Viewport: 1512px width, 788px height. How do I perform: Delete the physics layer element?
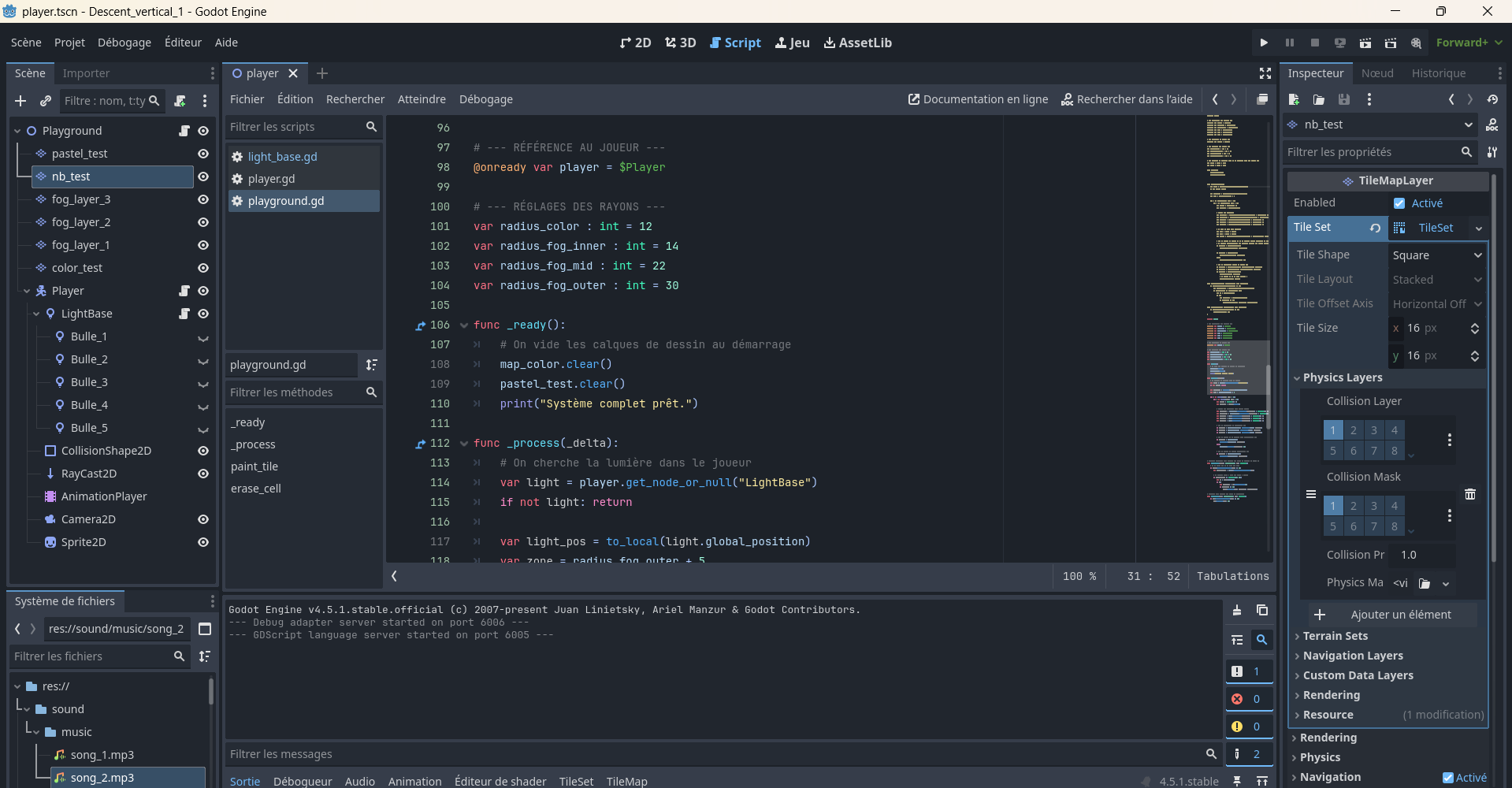tap(1469, 494)
